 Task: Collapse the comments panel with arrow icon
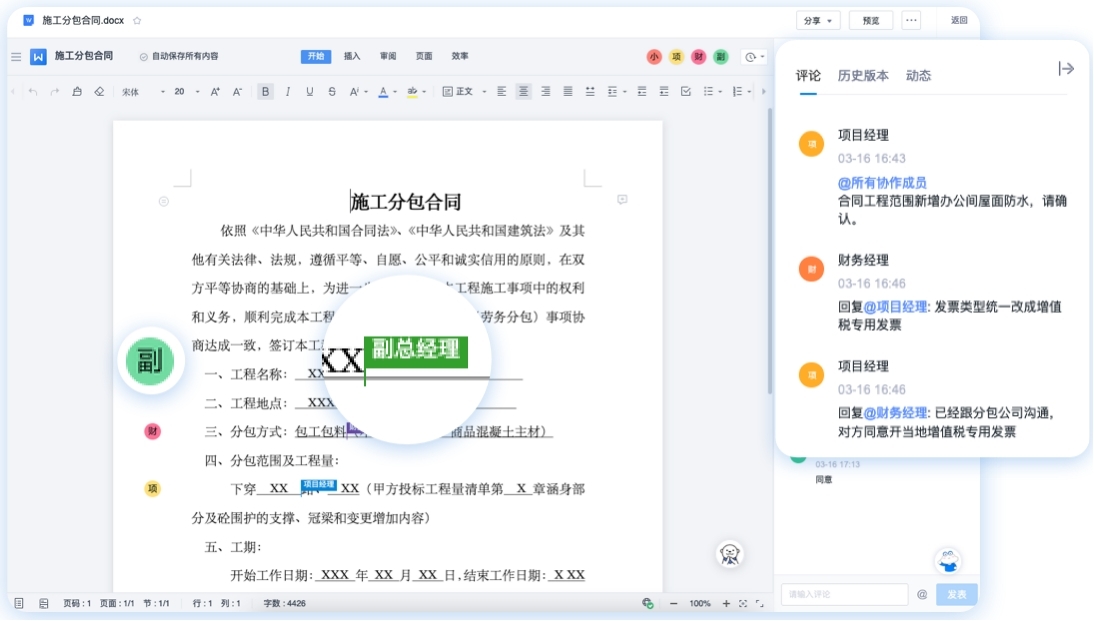coord(1066,68)
